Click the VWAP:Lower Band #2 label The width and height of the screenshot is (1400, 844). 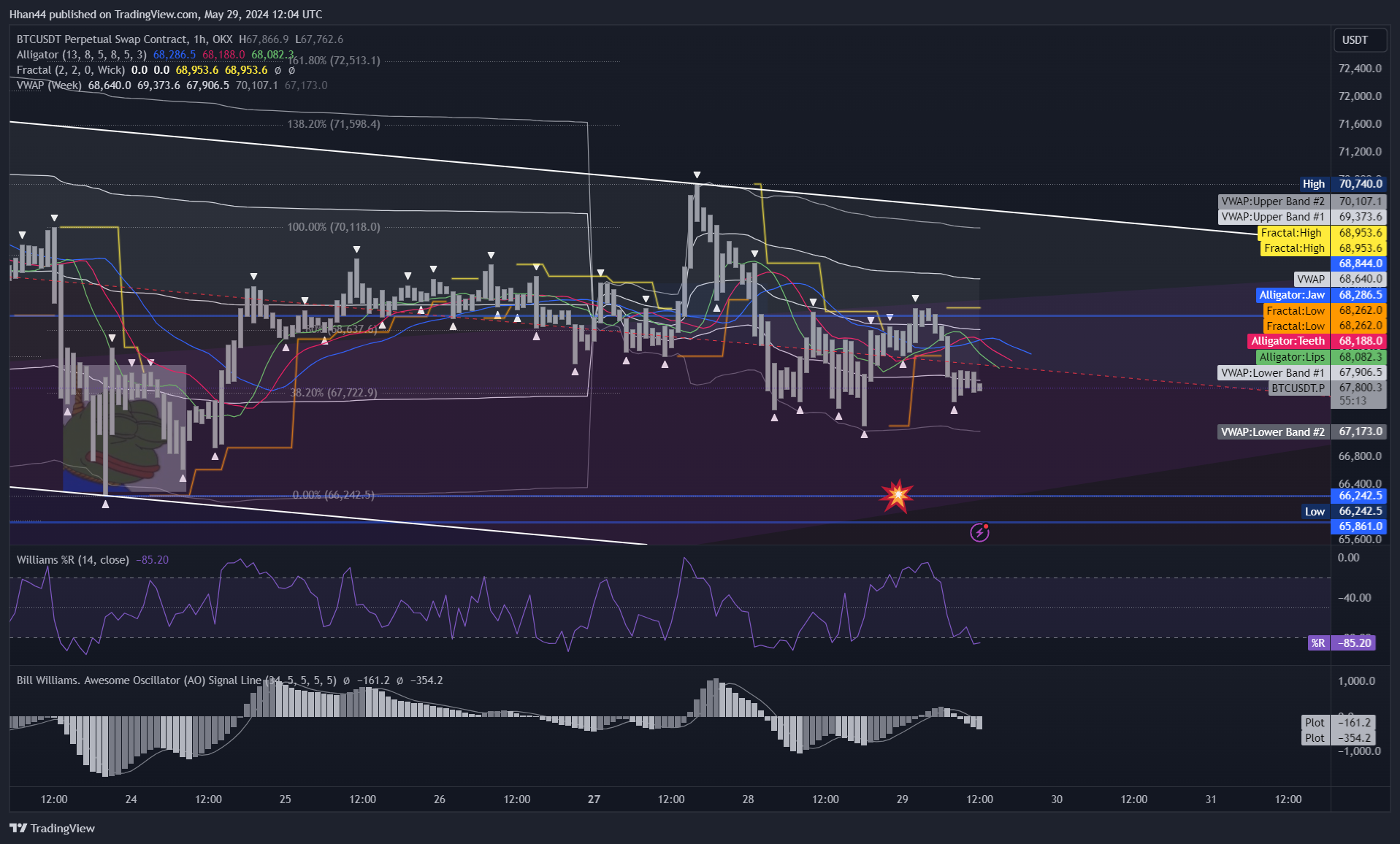[1272, 432]
